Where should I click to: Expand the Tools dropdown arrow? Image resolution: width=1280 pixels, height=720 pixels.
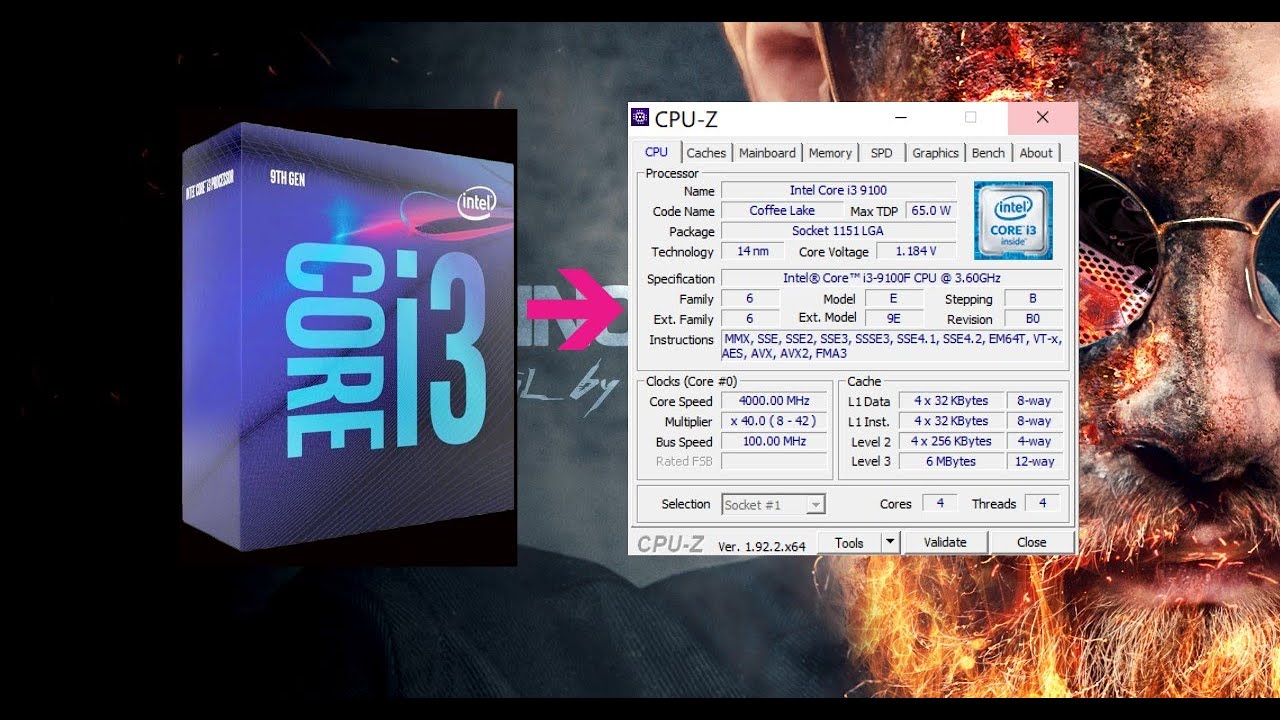(890, 542)
